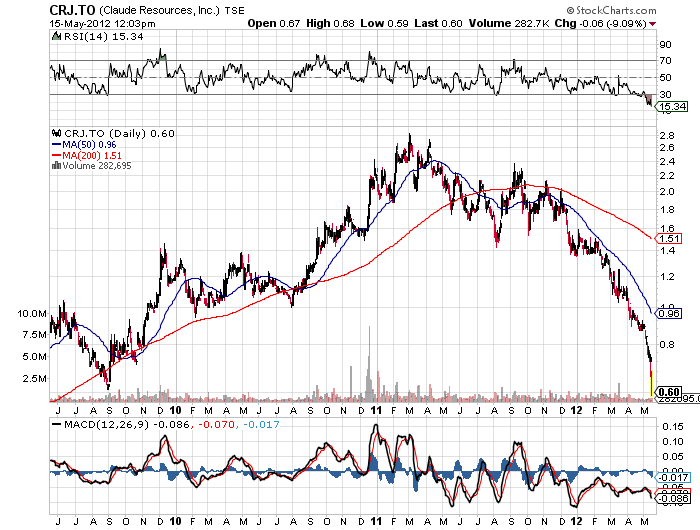Click the High 0.68 value in header
Screen dimensions: 700x530
pyautogui.click(x=330, y=23)
